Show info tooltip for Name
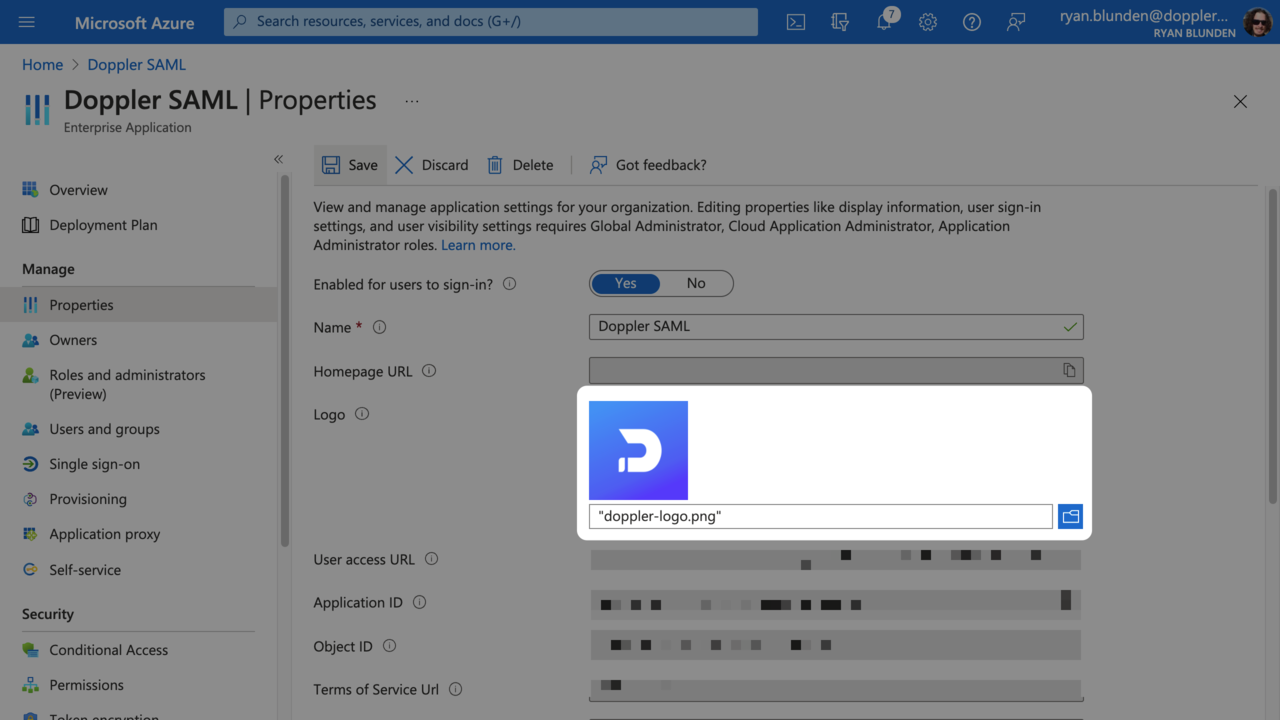Image resolution: width=1280 pixels, height=720 pixels. (379, 327)
